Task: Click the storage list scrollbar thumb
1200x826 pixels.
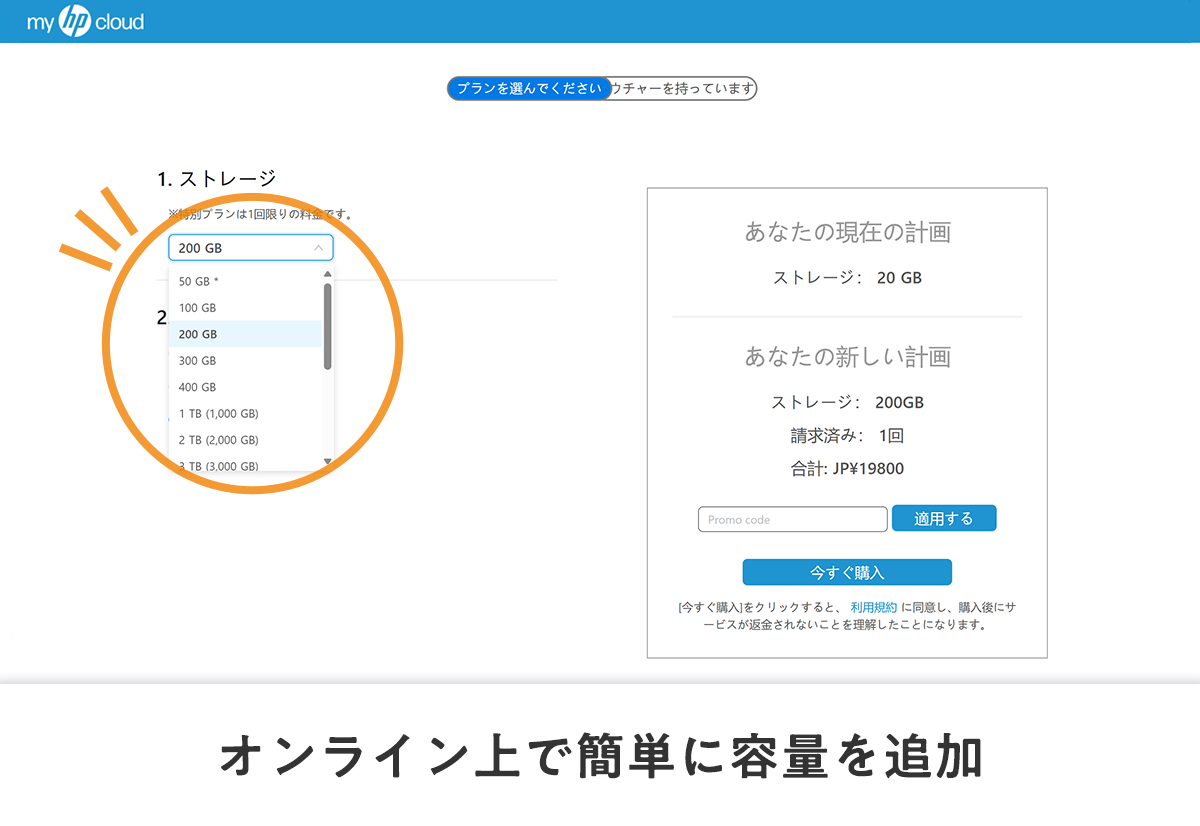Action: click(327, 325)
